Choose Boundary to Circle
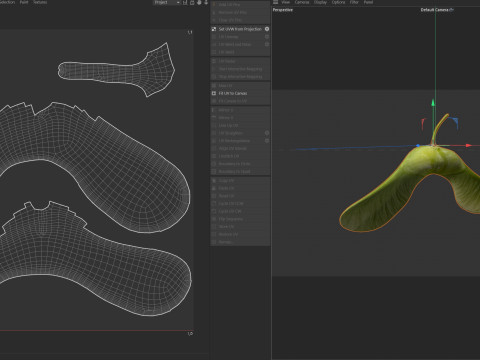This screenshot has width=480, height=360. pyautogui.click(x=234, y=164)
